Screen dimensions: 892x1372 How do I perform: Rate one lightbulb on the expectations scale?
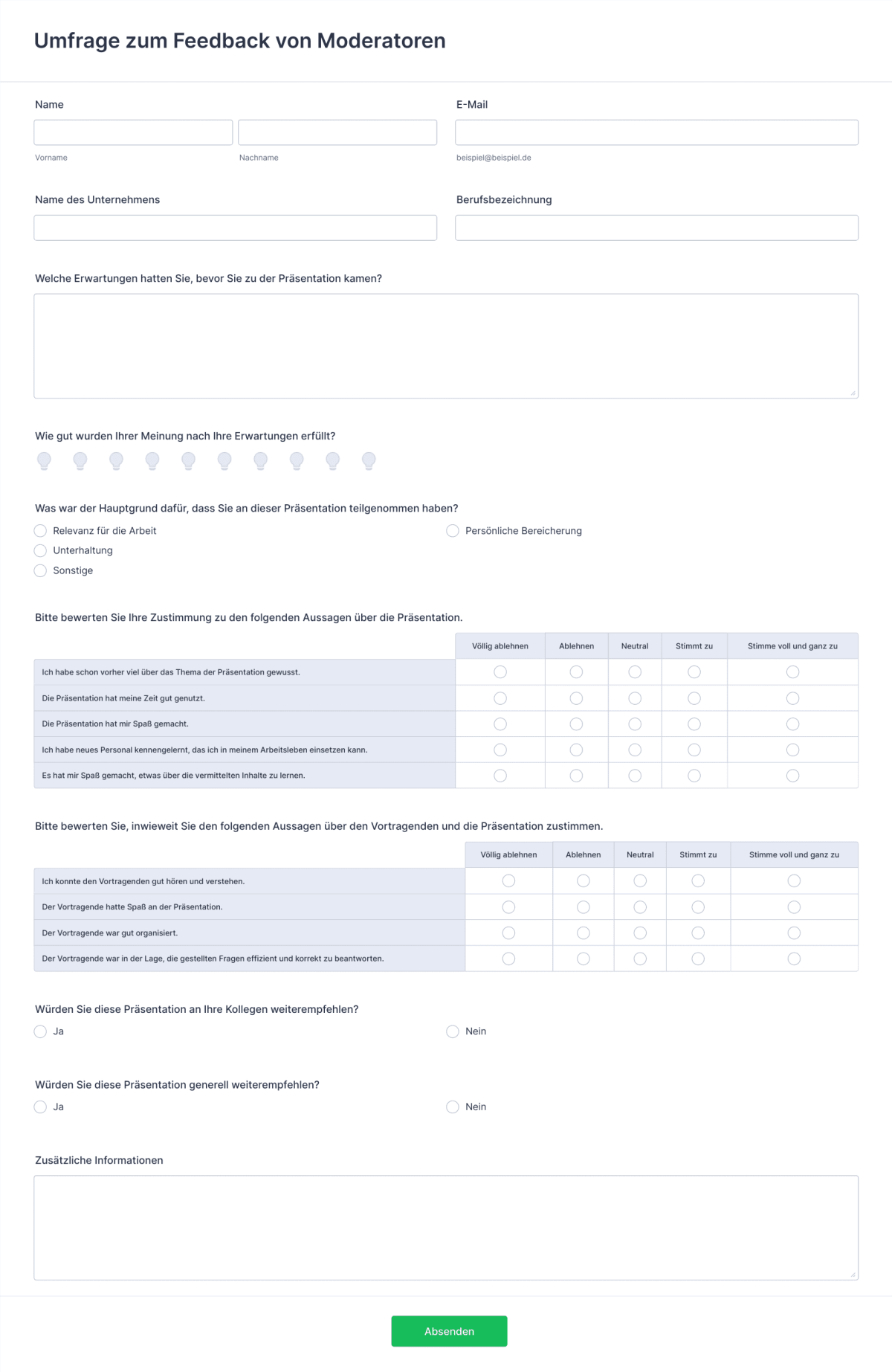tap(45, 460)
